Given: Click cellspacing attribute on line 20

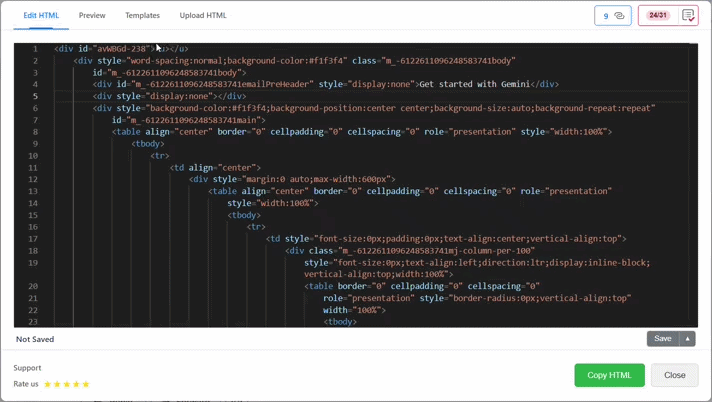Looking at the screenshot, I should (x=504, y=286).
